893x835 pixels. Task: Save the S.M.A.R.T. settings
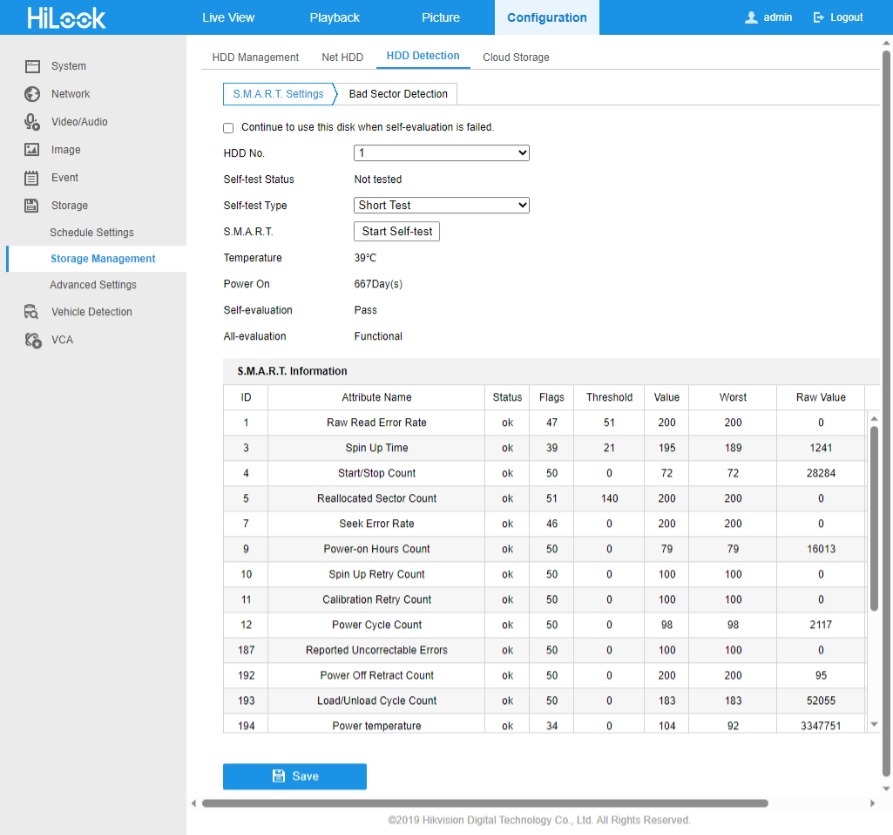(294, 776)
